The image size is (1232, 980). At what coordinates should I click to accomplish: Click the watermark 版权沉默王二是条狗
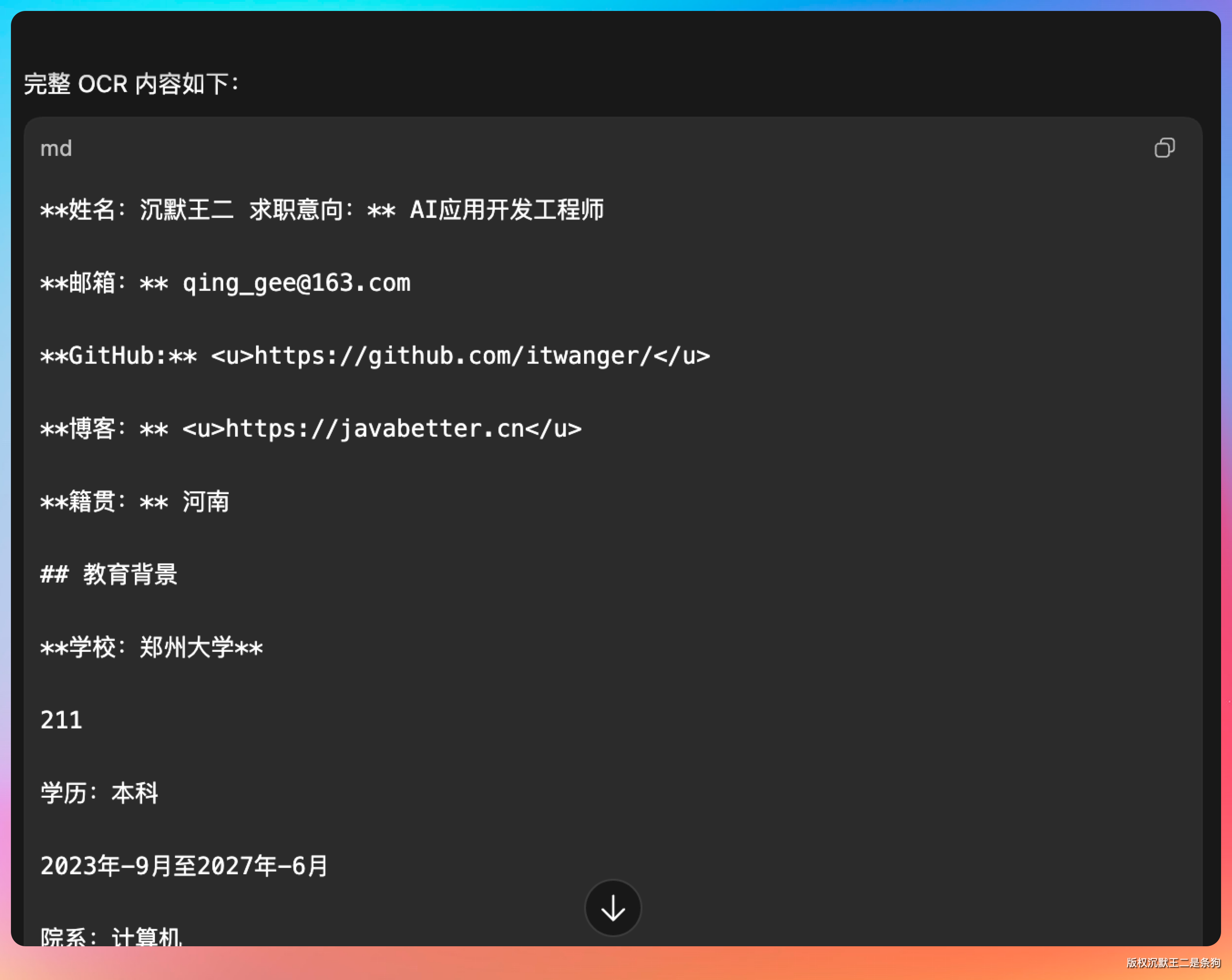(x=1173, y=963)
